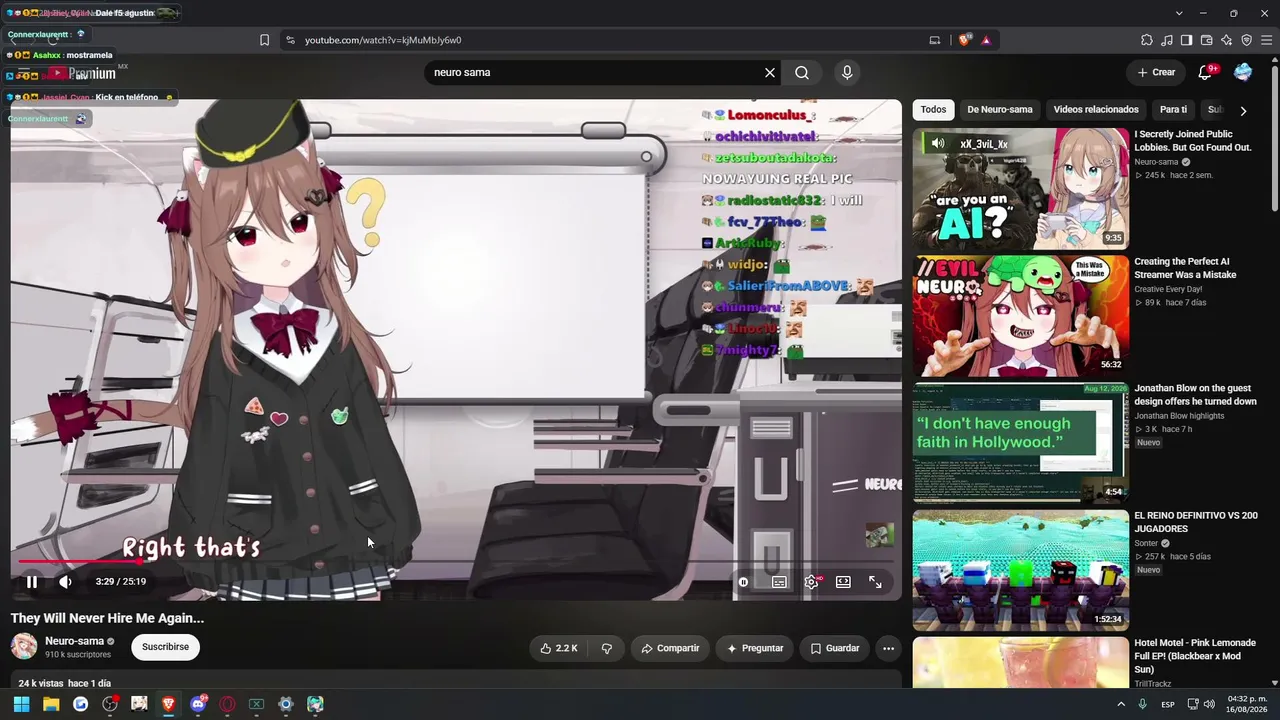Install the page as app icon in address bar
The width and height of the screenshot is (1280, 720).
click(x=935, y=40)
